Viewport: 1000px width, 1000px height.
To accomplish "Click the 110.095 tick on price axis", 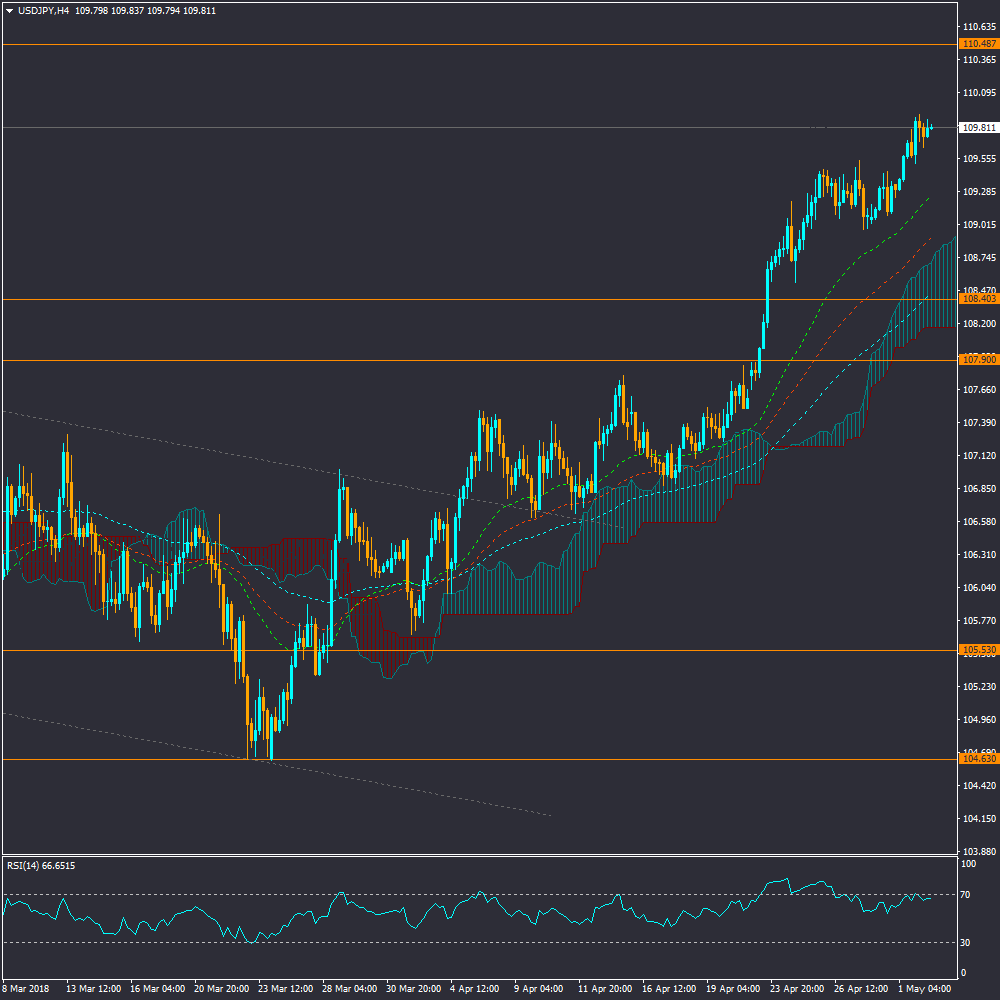I will coord(977,93).
